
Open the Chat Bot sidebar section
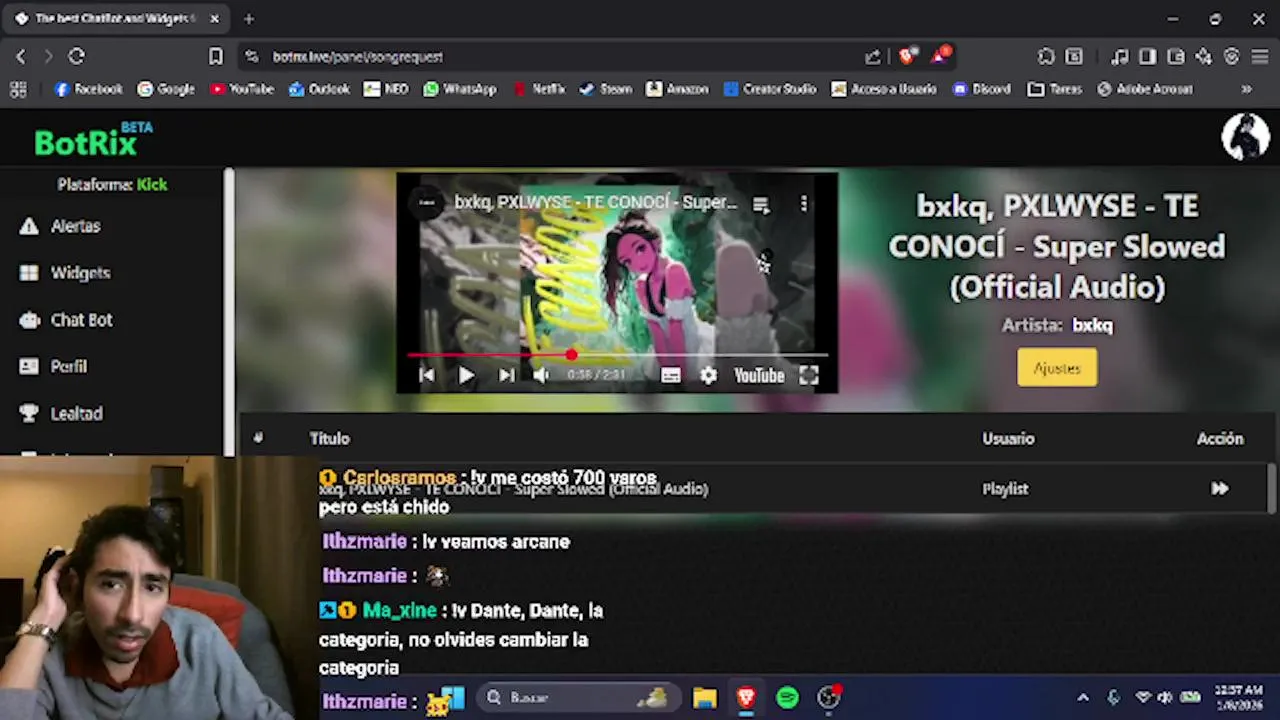(x=81, y=320)
